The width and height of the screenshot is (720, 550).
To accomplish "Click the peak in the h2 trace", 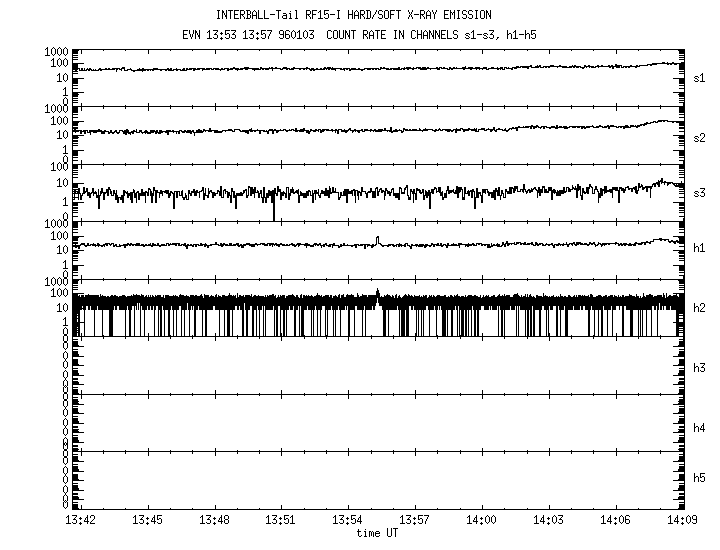I will [378, 291].
